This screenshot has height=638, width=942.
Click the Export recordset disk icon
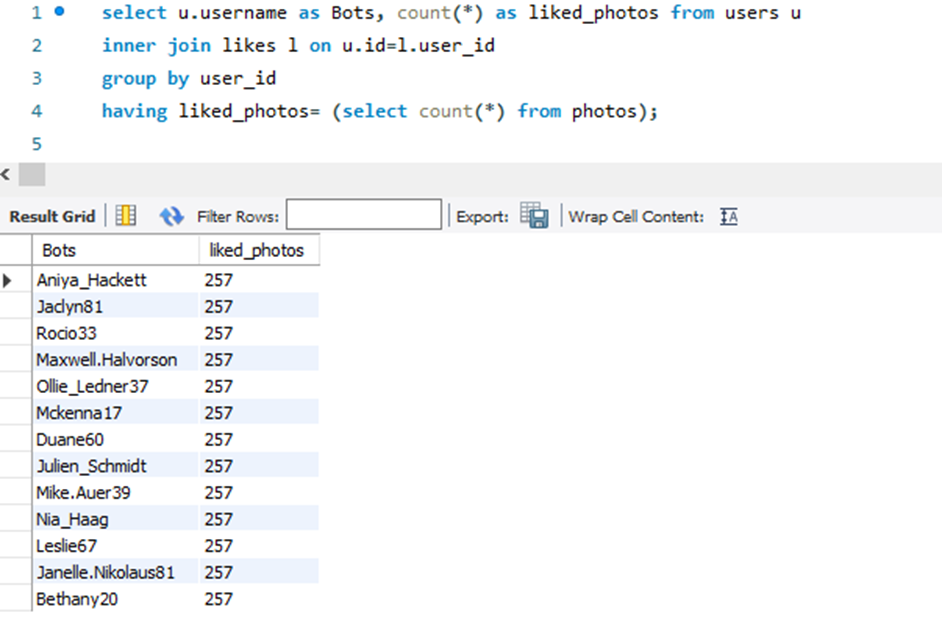(534, 216)
